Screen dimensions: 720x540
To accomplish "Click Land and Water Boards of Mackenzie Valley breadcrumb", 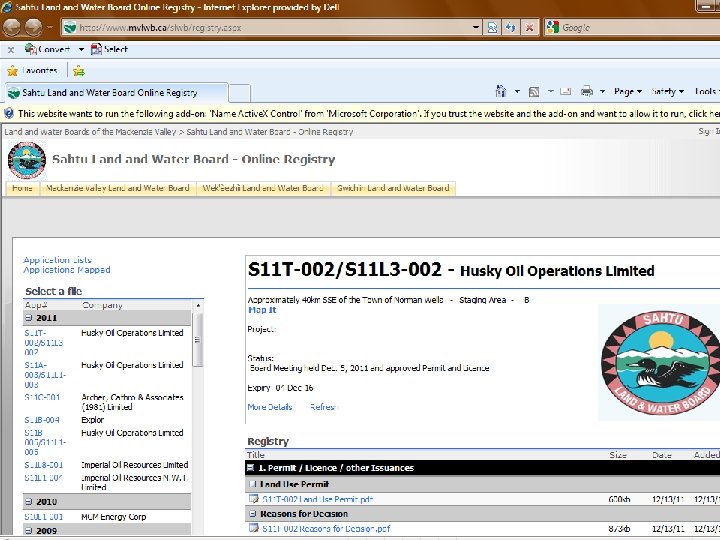I will tap(90, 132).
